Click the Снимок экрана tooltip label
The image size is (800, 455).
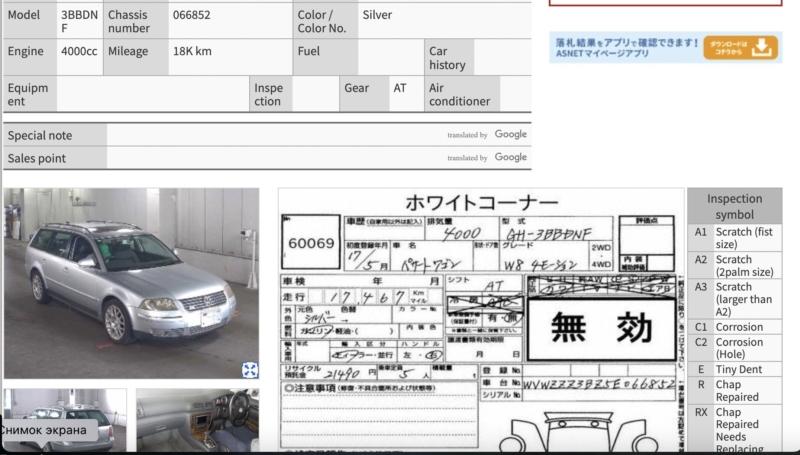tap(43, 431)
